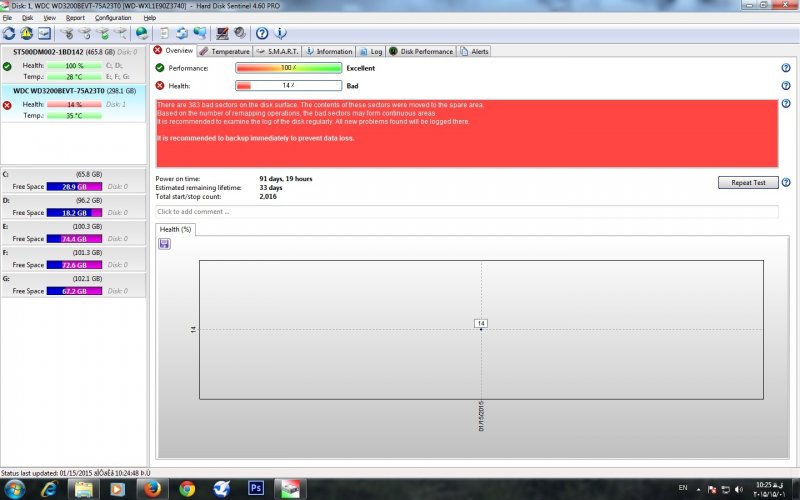Image resolution: width=800 pixels, height=500 pixels.
Task: Click the globe toolbar icon
Action: click(142, 34)
